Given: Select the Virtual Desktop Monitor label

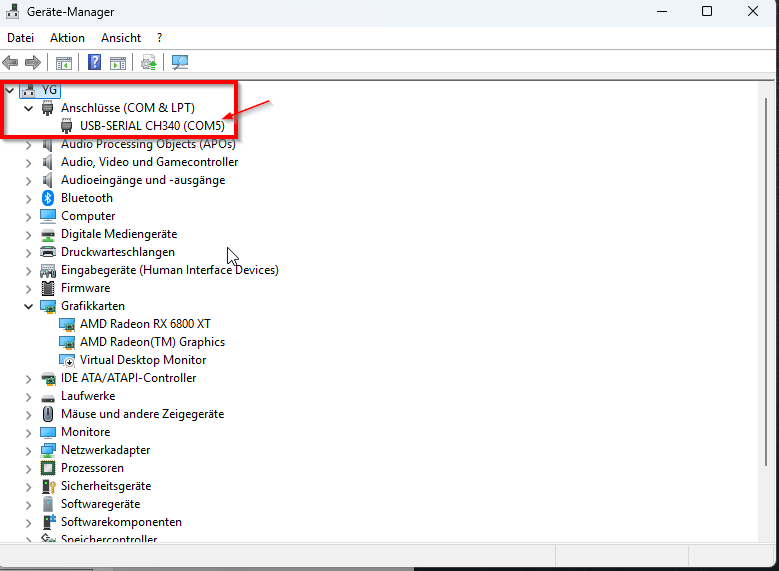Looking at the screenshot, I should pos(143,360).
